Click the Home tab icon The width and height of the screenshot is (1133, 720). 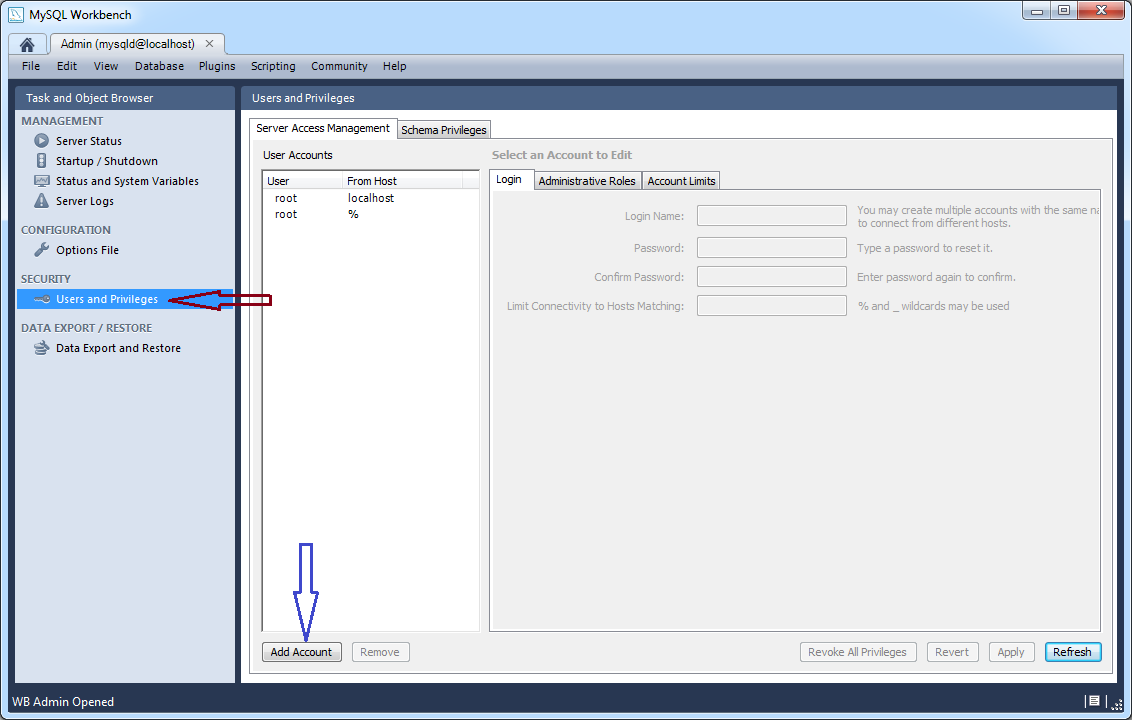click(x=27, y=45)
